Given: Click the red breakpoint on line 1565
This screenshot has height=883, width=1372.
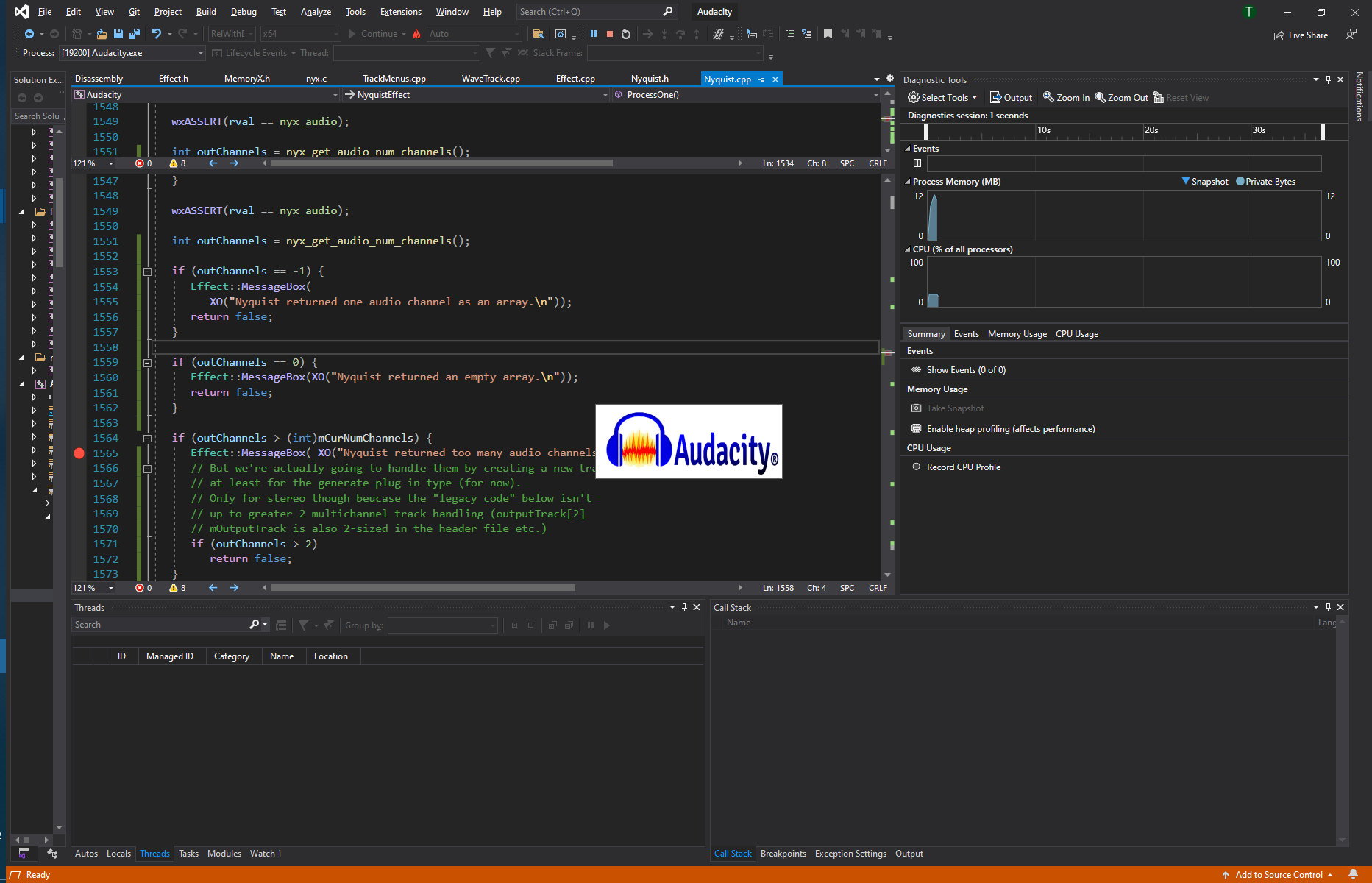Looking at the screenshot, I should (79, 453).
